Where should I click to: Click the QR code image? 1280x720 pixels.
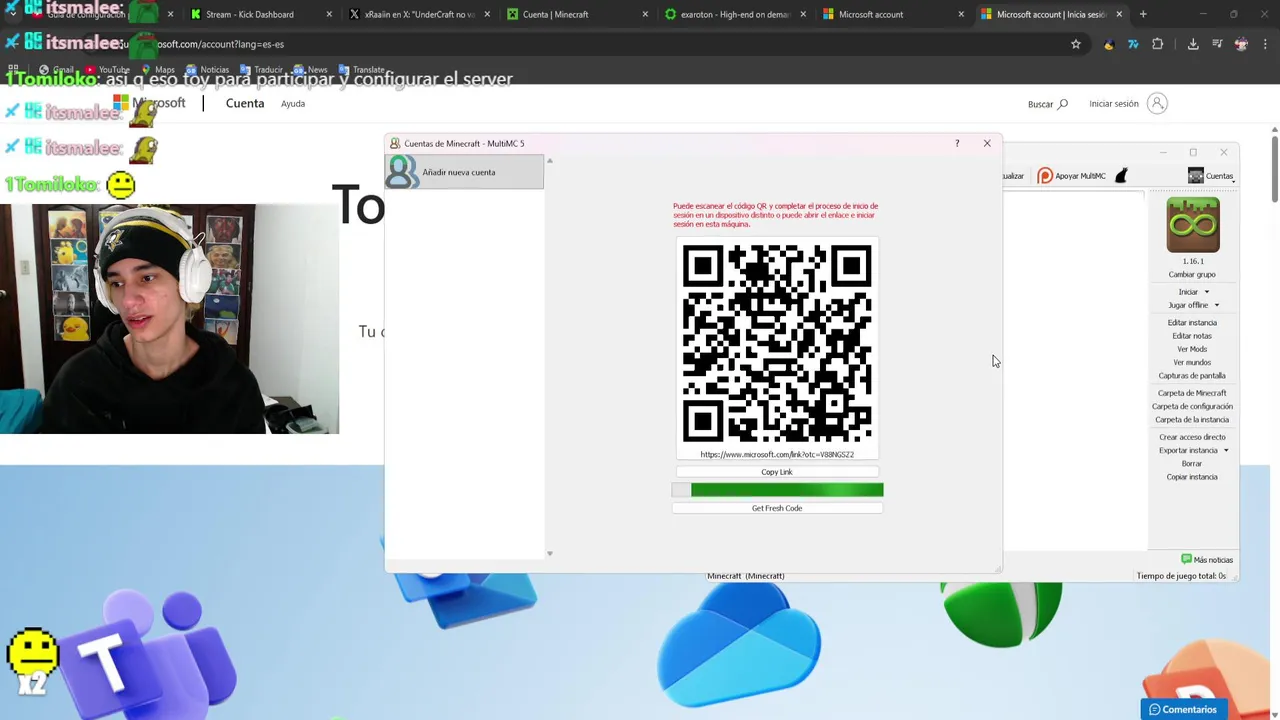tap(777, 343)
